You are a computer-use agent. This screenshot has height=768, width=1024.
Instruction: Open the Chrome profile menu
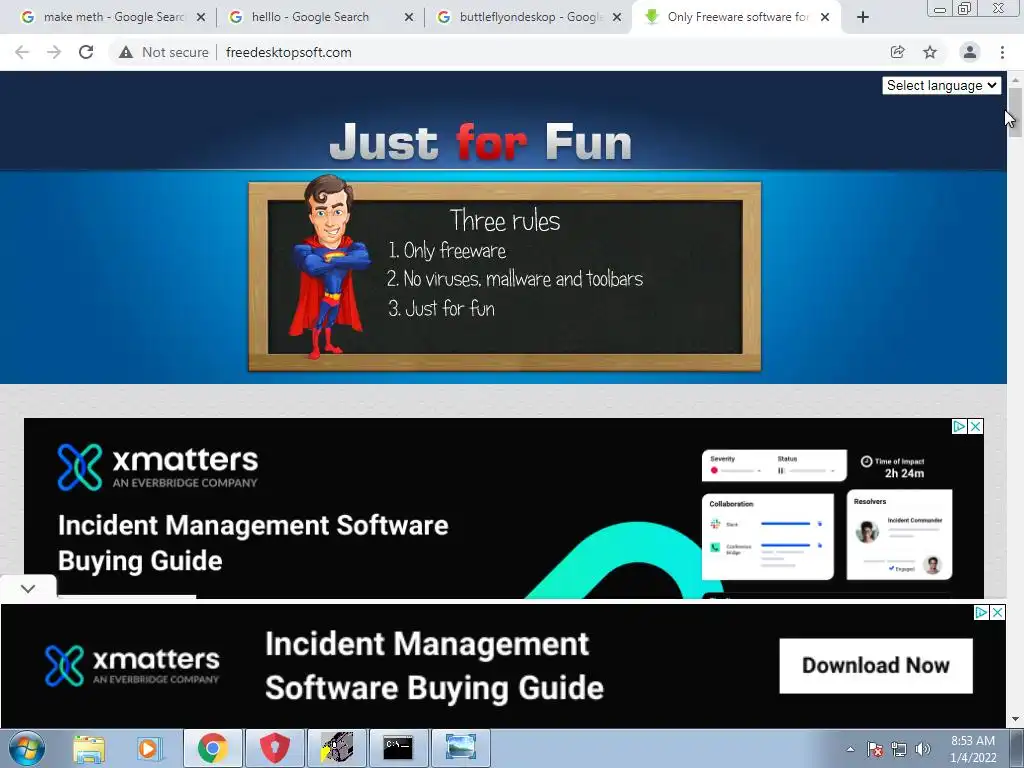970,52
